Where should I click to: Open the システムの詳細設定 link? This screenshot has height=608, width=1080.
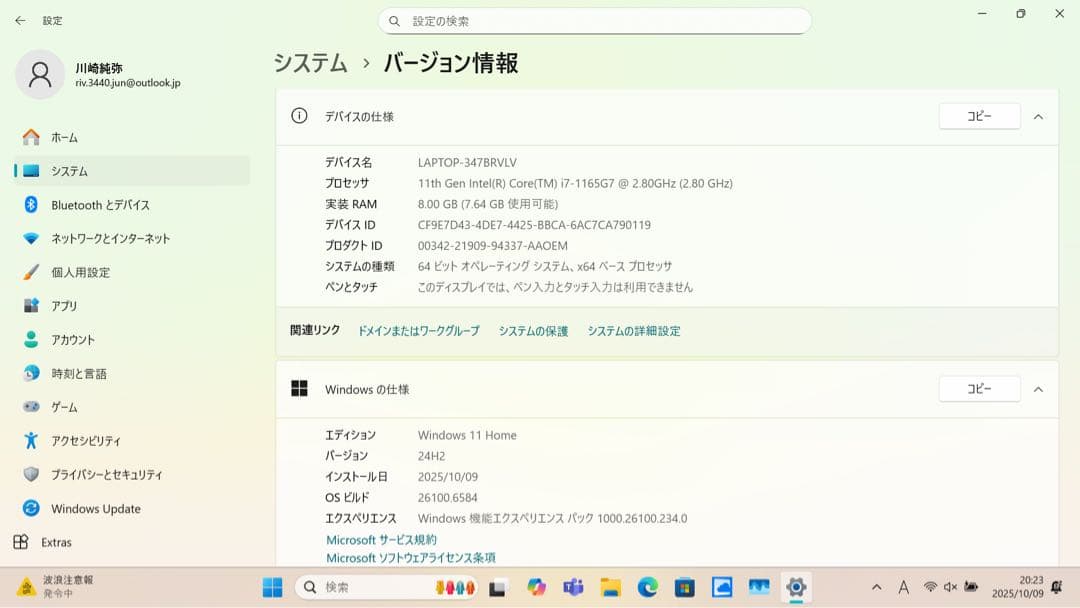pos(633,330)
